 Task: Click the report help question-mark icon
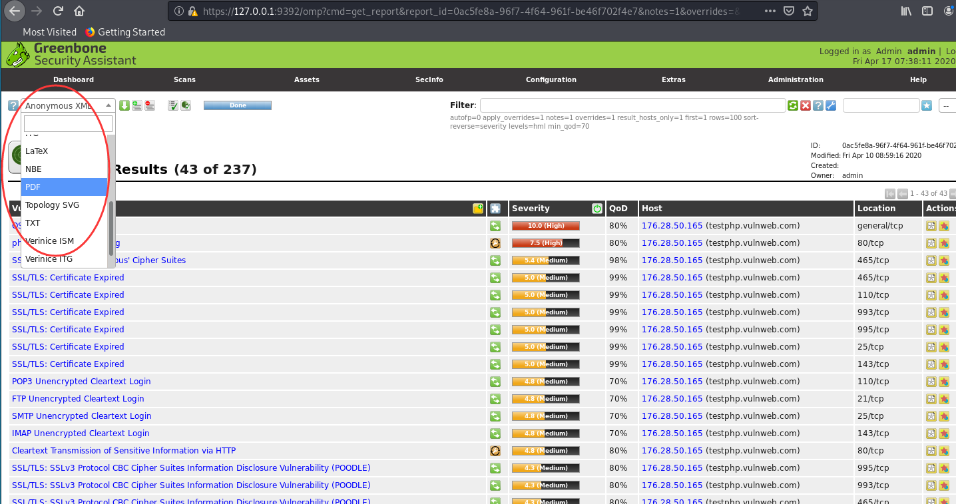[x=13, y=105]
